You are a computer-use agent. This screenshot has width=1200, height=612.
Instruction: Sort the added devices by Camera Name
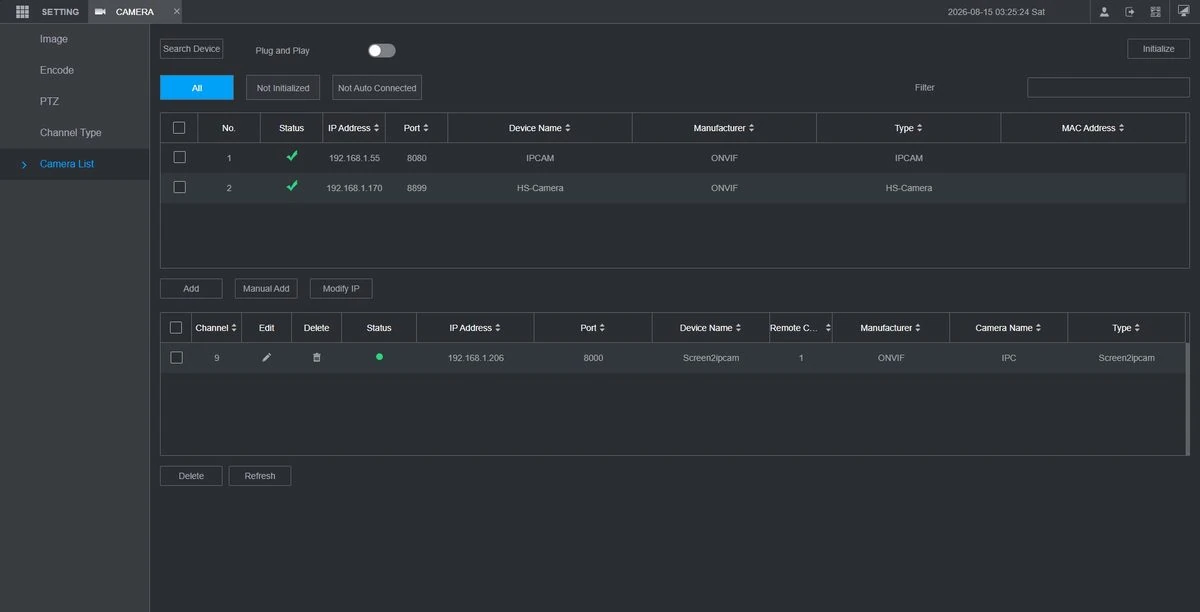pyautogui.click(x=1009, y=328)
